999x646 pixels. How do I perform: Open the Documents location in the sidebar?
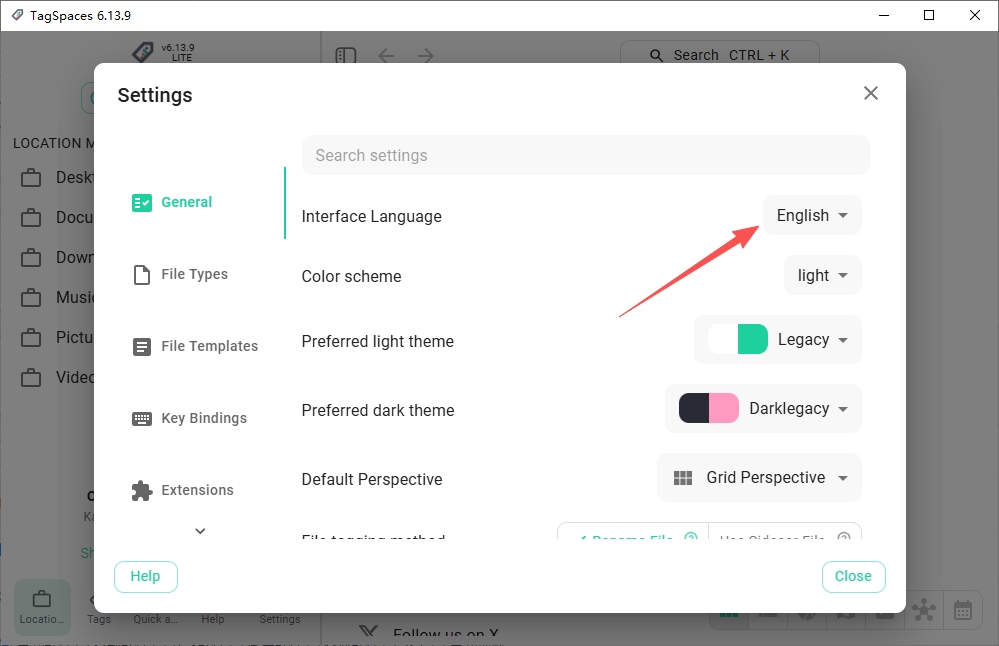(54, 217)
